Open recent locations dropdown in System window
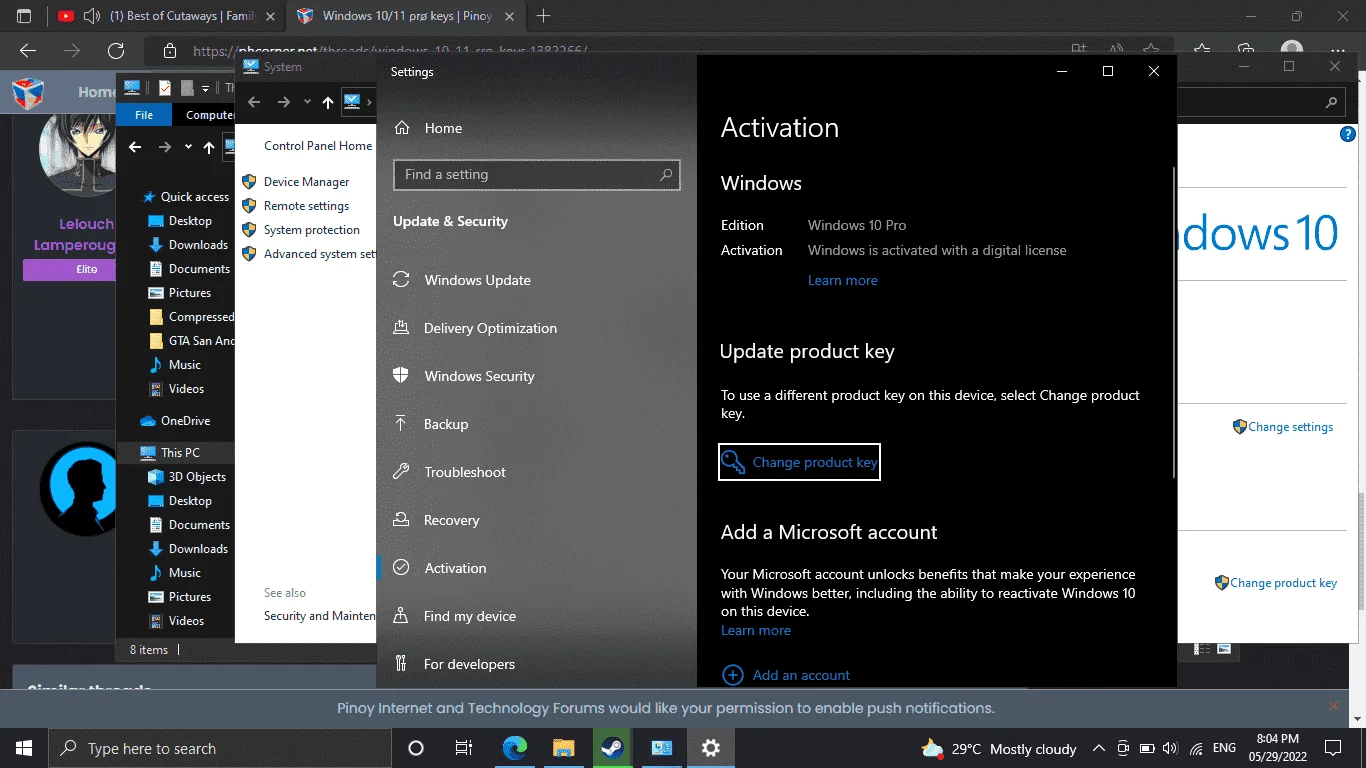The height and width of the screenshot is (768, 1366). 307,102
